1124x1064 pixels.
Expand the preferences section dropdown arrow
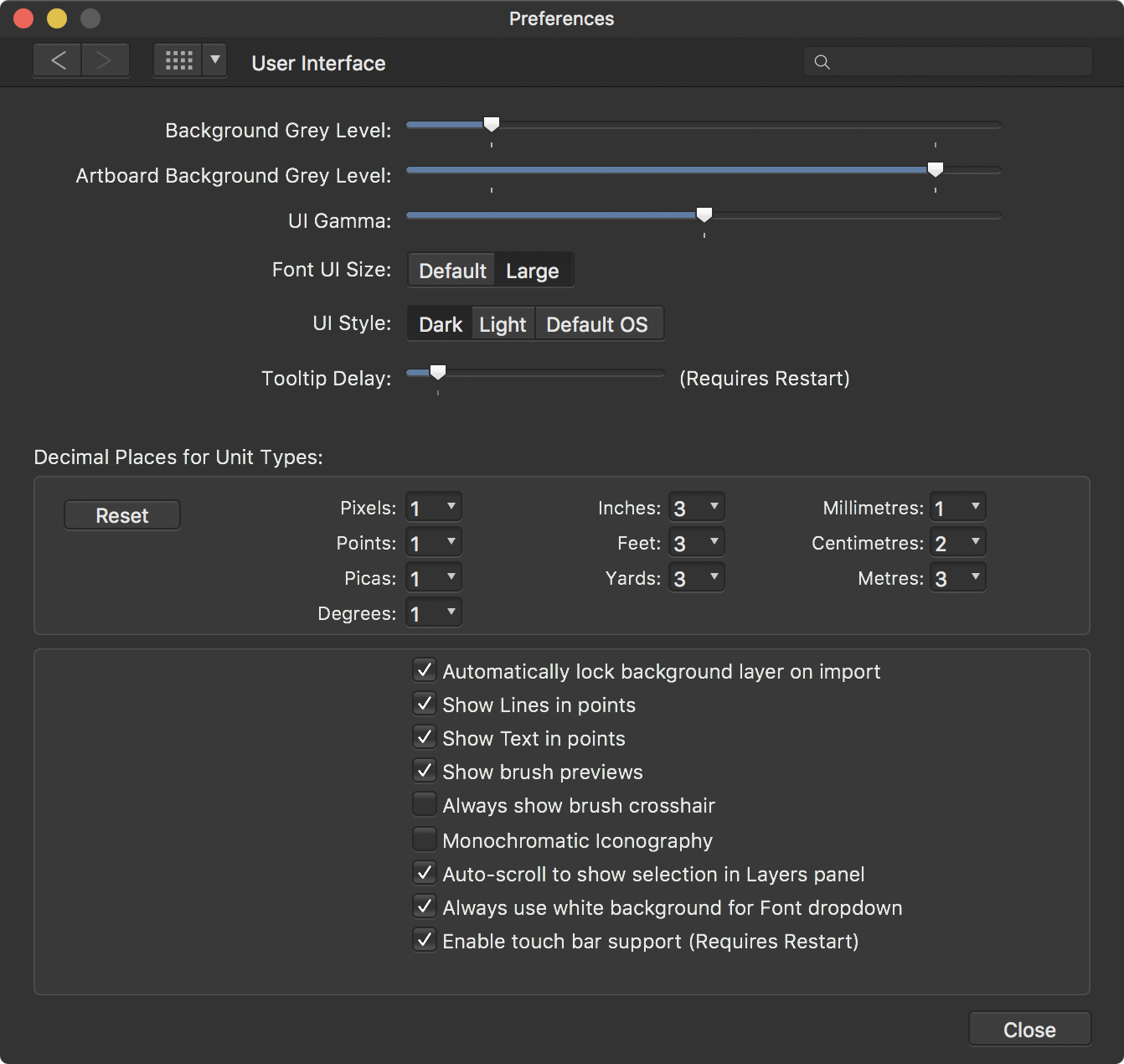[x=215, y=60]
